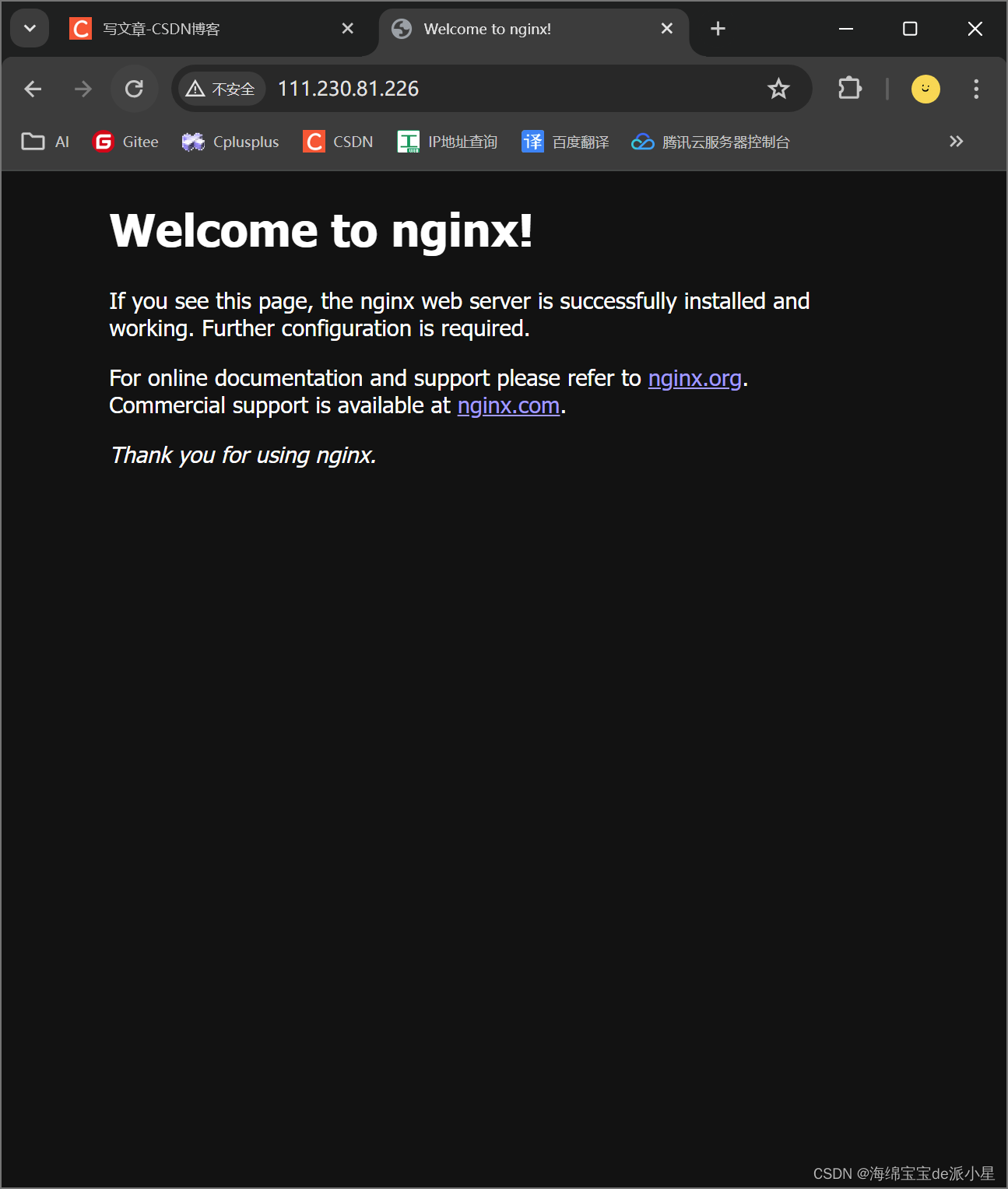Select the Welcome to nginx! tab
The height and width of the screenshot is (1189, 1008).
pyautogui.click(x=533, y=29)
